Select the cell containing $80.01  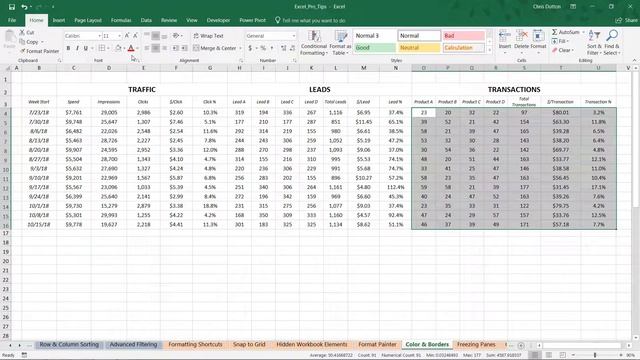tap(560, 112)
